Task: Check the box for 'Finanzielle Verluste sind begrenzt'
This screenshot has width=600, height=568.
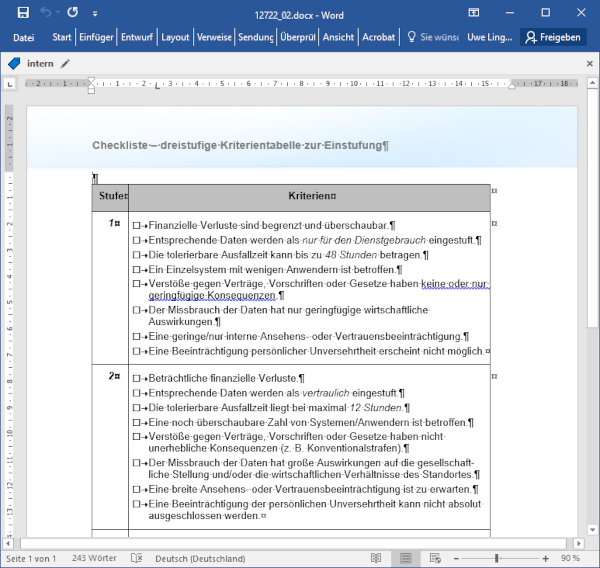Action: [136, 226]
